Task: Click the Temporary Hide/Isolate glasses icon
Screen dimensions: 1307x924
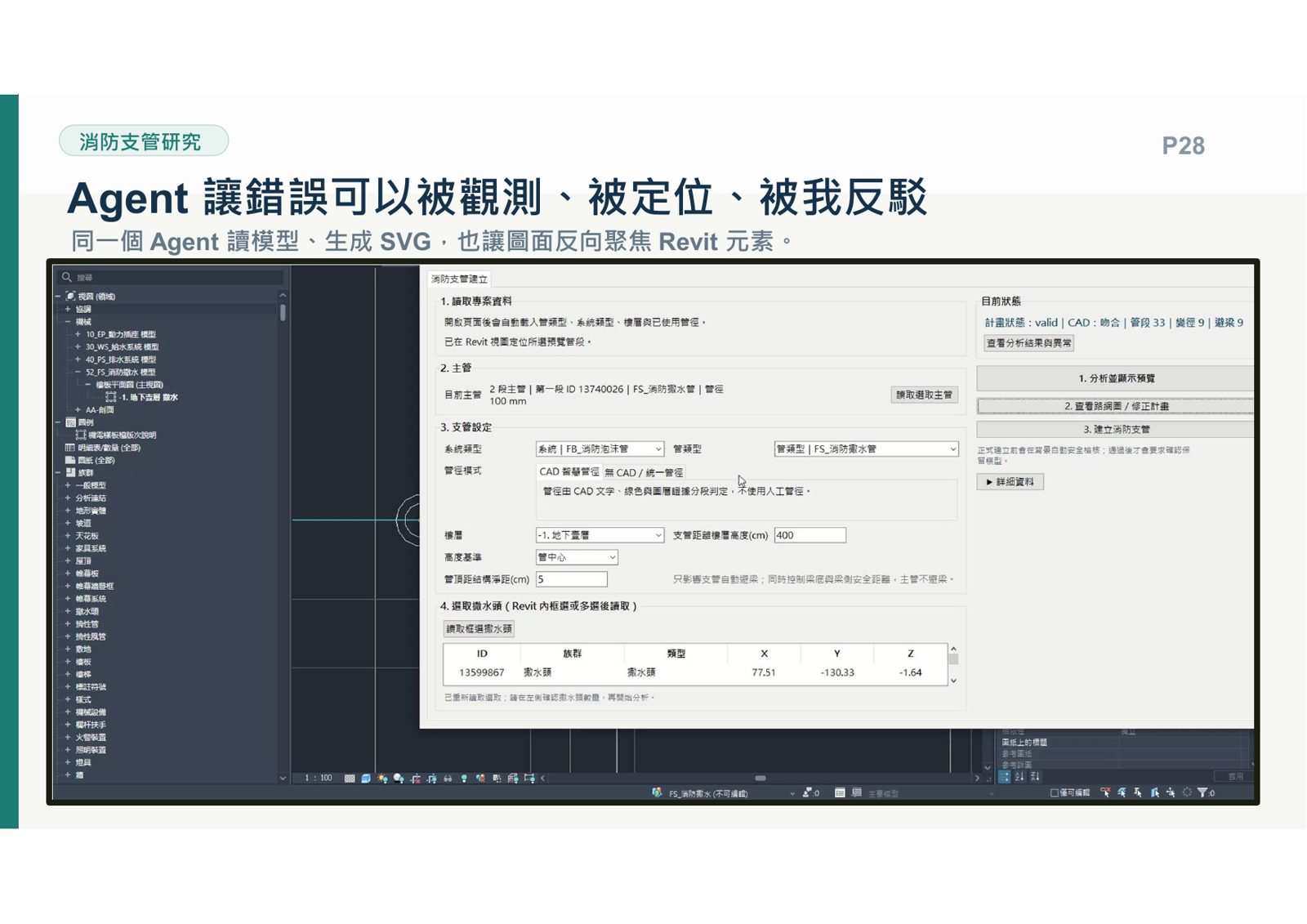Action: (448, 779)
